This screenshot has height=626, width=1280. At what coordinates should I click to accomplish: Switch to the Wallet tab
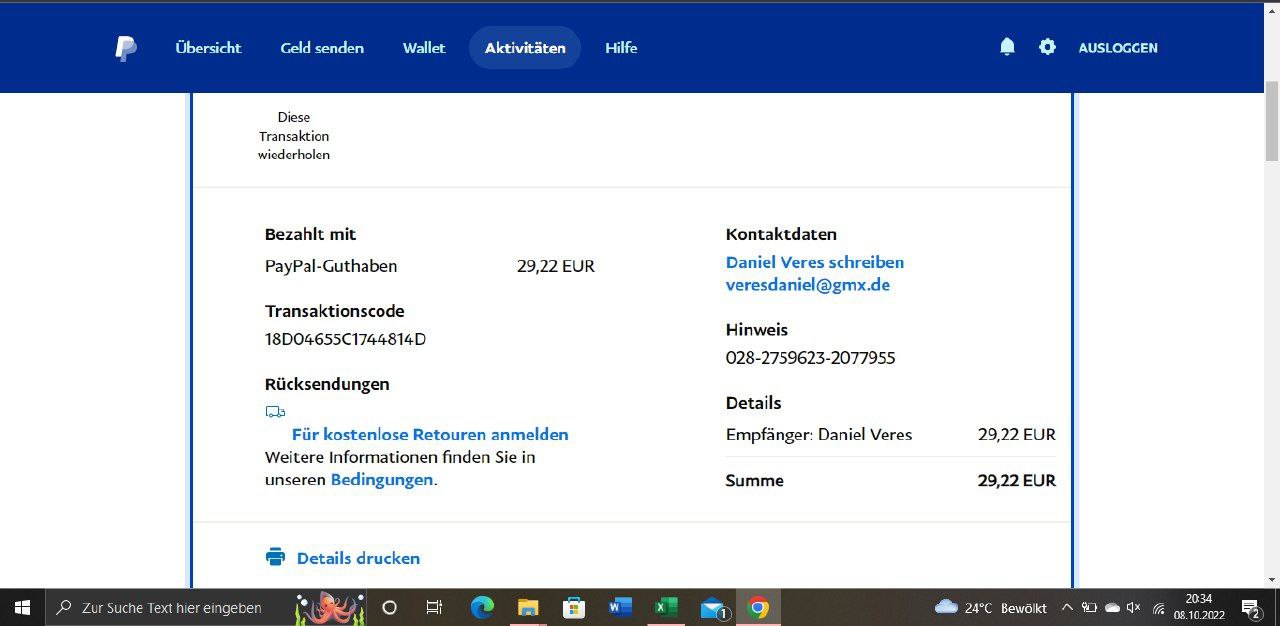424,48
